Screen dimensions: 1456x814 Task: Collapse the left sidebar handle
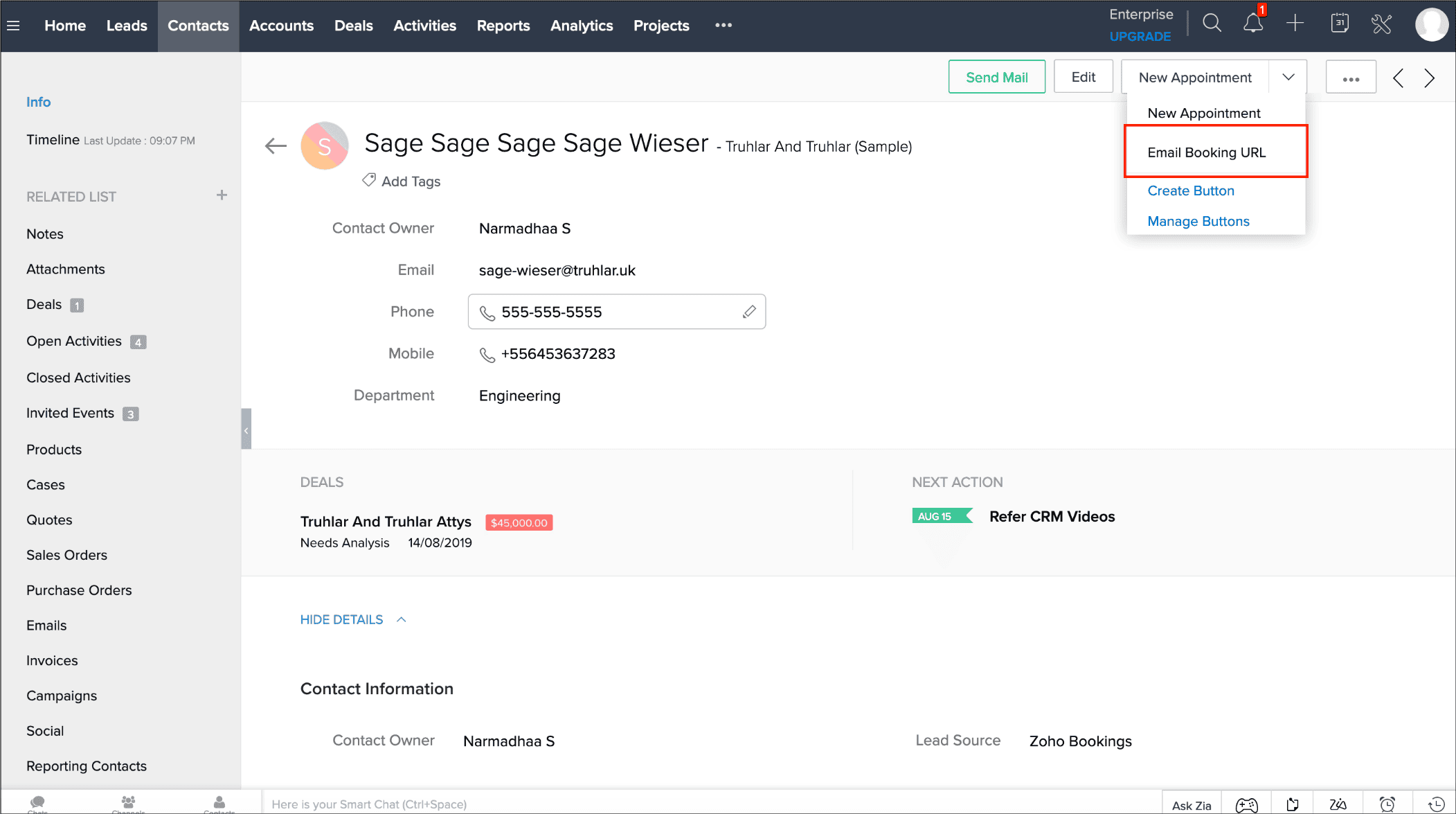(246, 430)
